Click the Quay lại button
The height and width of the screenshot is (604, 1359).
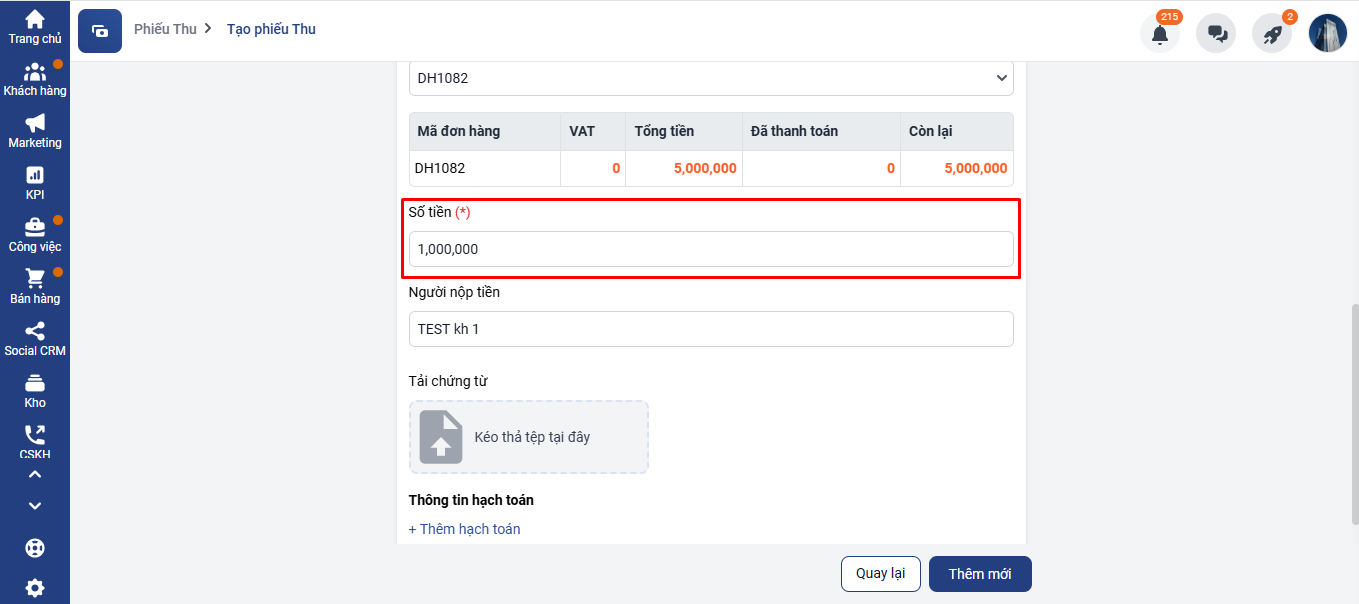tap(880, 574)
